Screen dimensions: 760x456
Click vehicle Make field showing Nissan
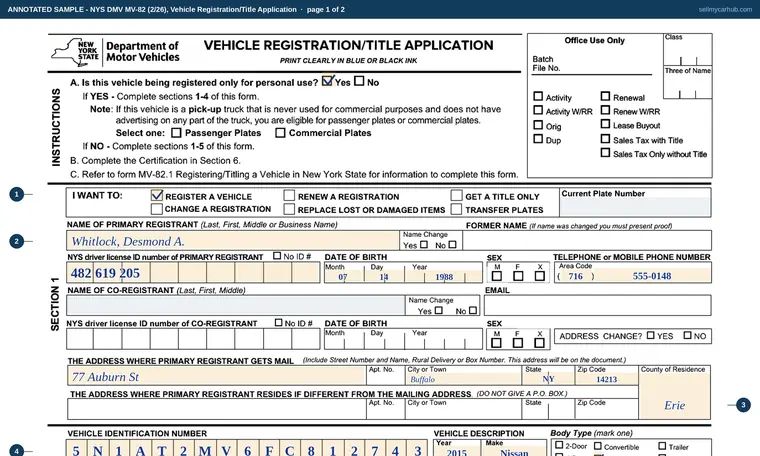click(514, 452)
